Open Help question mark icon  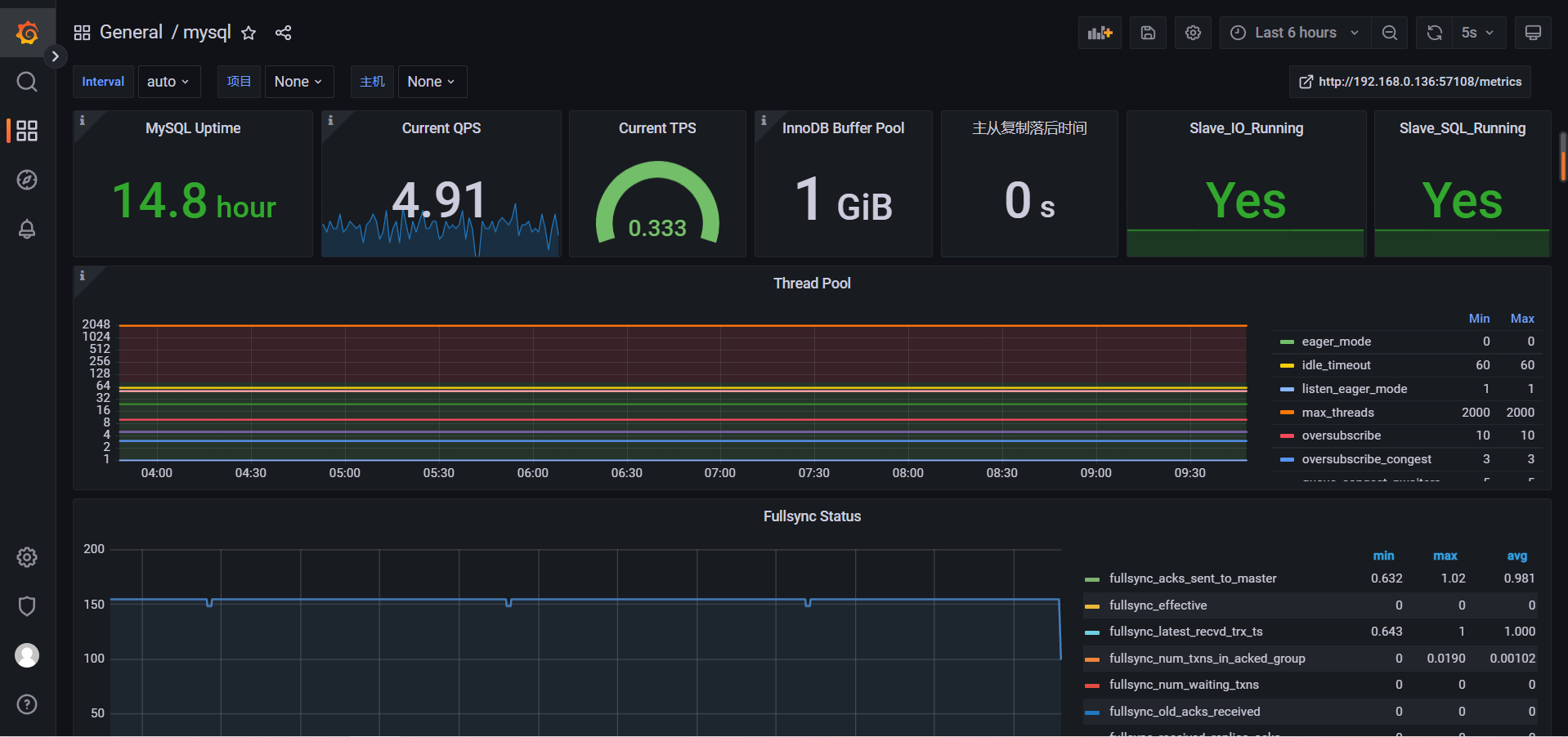click(27, 704)
